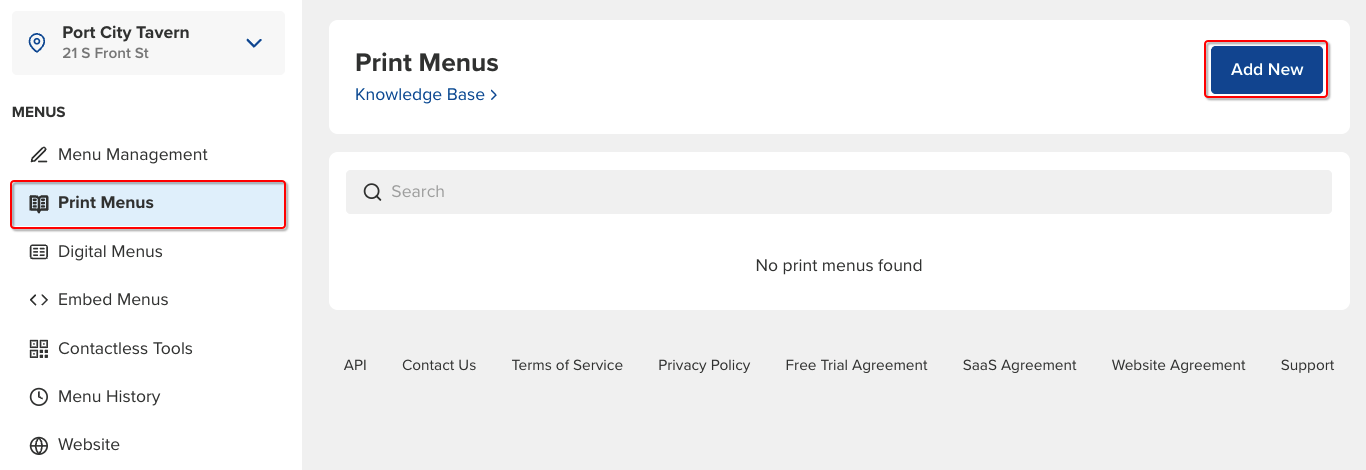Image resolution: width=1366 pixels, height=470 pixels.
Task: Click the globe icon for Website
Action: tap(39, 445)
